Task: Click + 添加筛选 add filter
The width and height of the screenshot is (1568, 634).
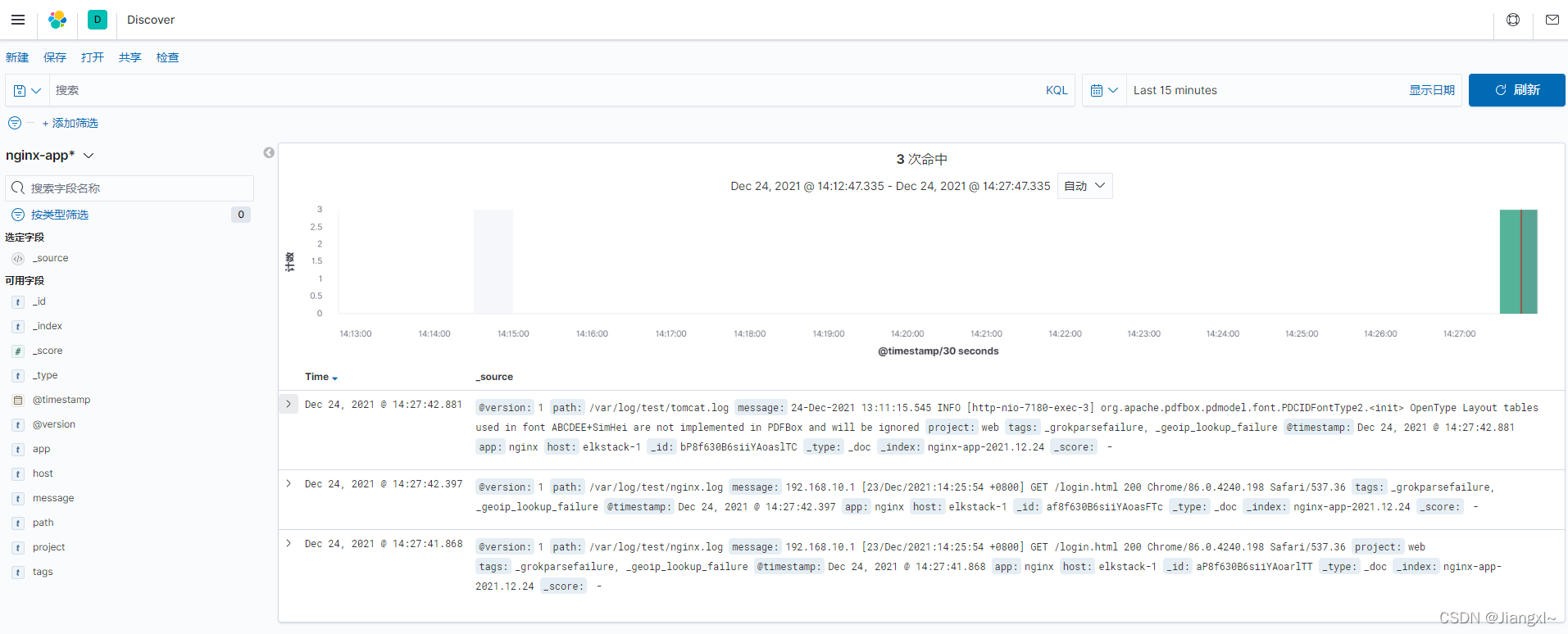Action: click(70, 123)
